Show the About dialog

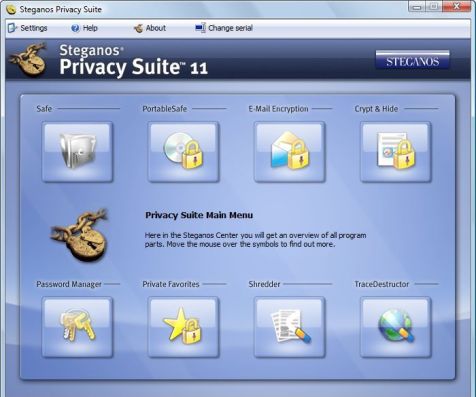150,28
